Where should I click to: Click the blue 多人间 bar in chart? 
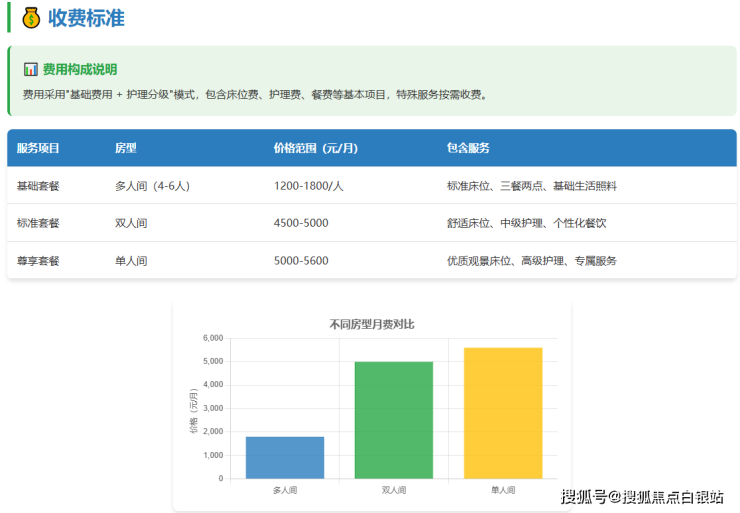(x=285, y=458)
